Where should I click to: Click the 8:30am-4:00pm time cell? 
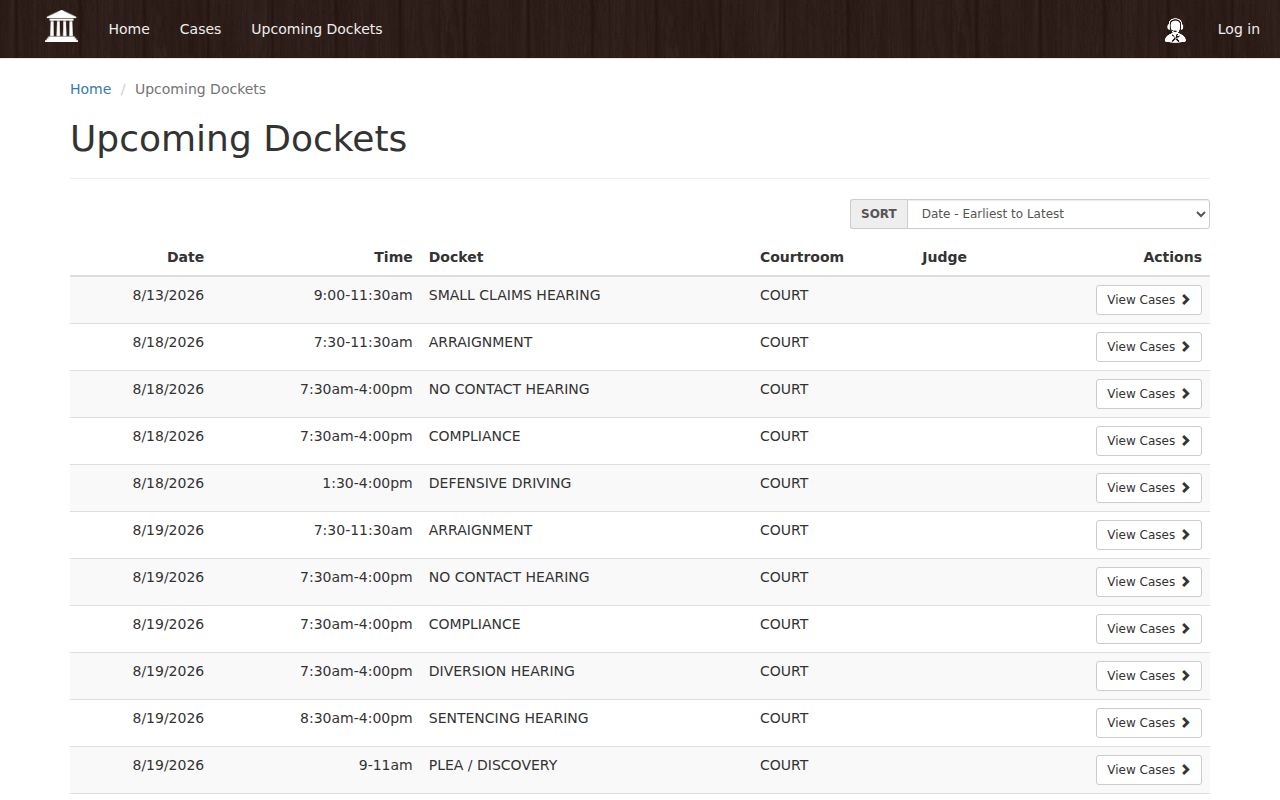pyautogui.click(x=356, y=718)
